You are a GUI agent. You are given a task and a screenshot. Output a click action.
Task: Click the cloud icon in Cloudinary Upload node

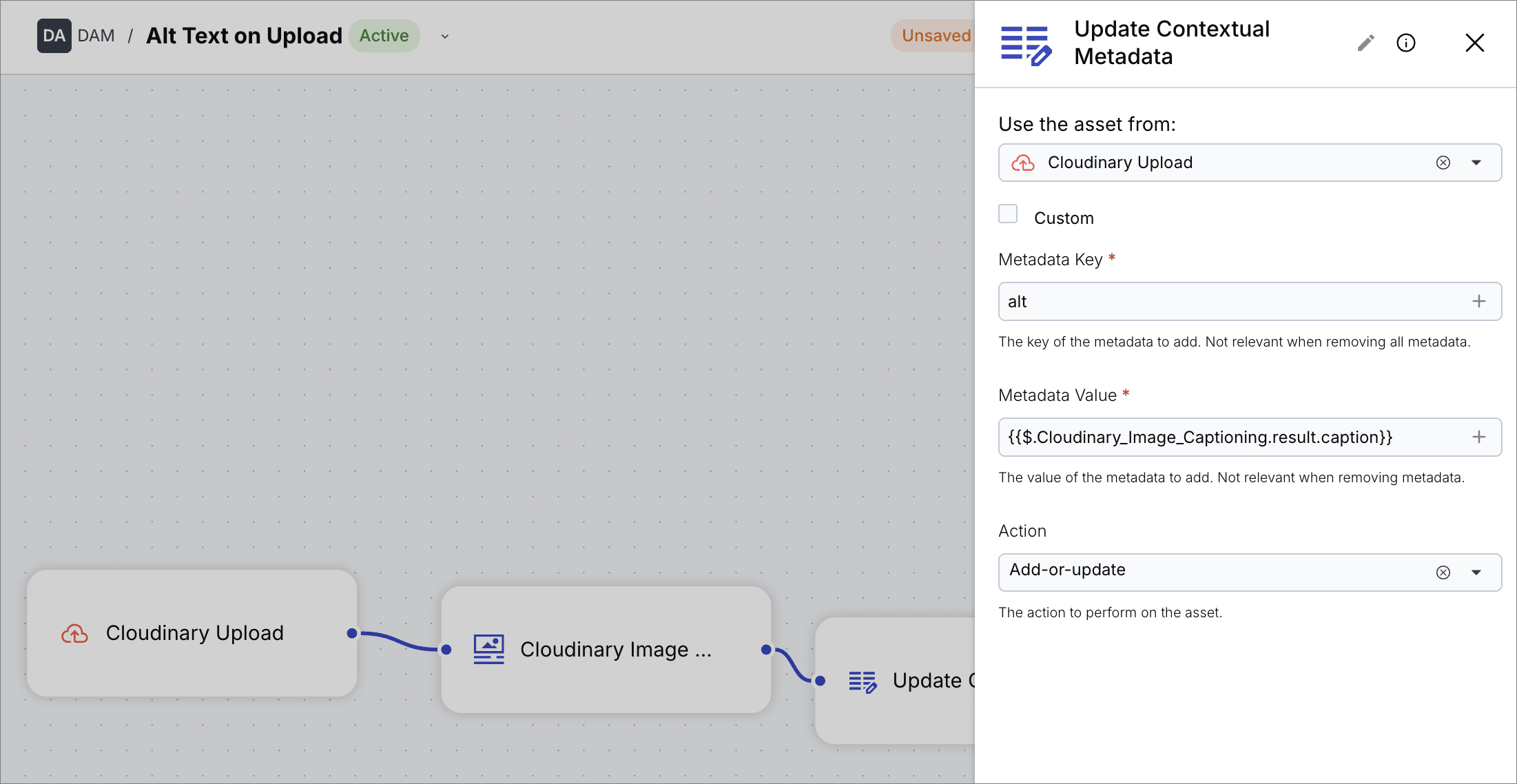[x=74, y=633]
